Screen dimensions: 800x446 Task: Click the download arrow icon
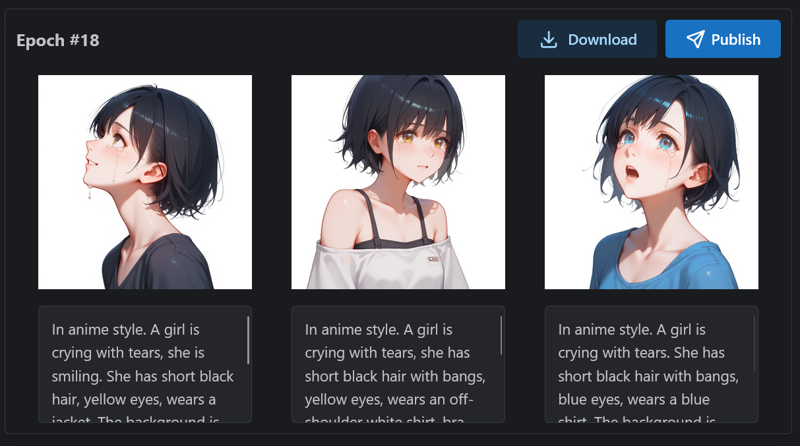coord(548,40)
